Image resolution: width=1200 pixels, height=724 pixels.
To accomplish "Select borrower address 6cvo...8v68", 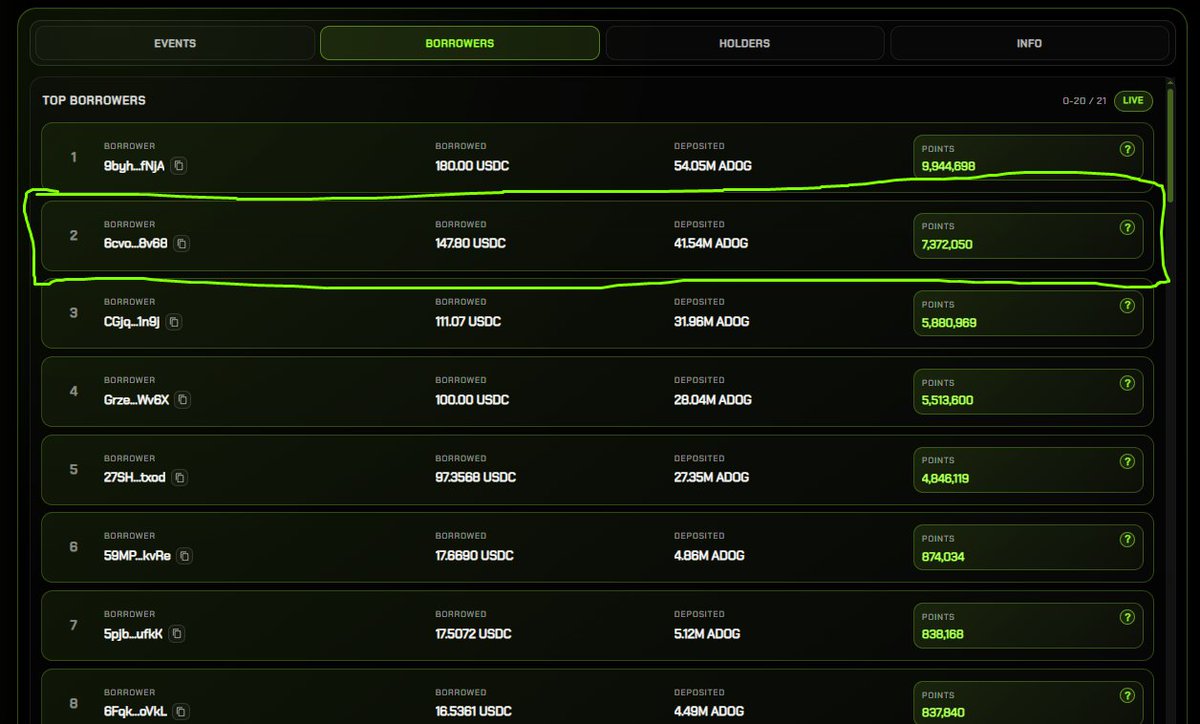I will [x=136, y=243].
